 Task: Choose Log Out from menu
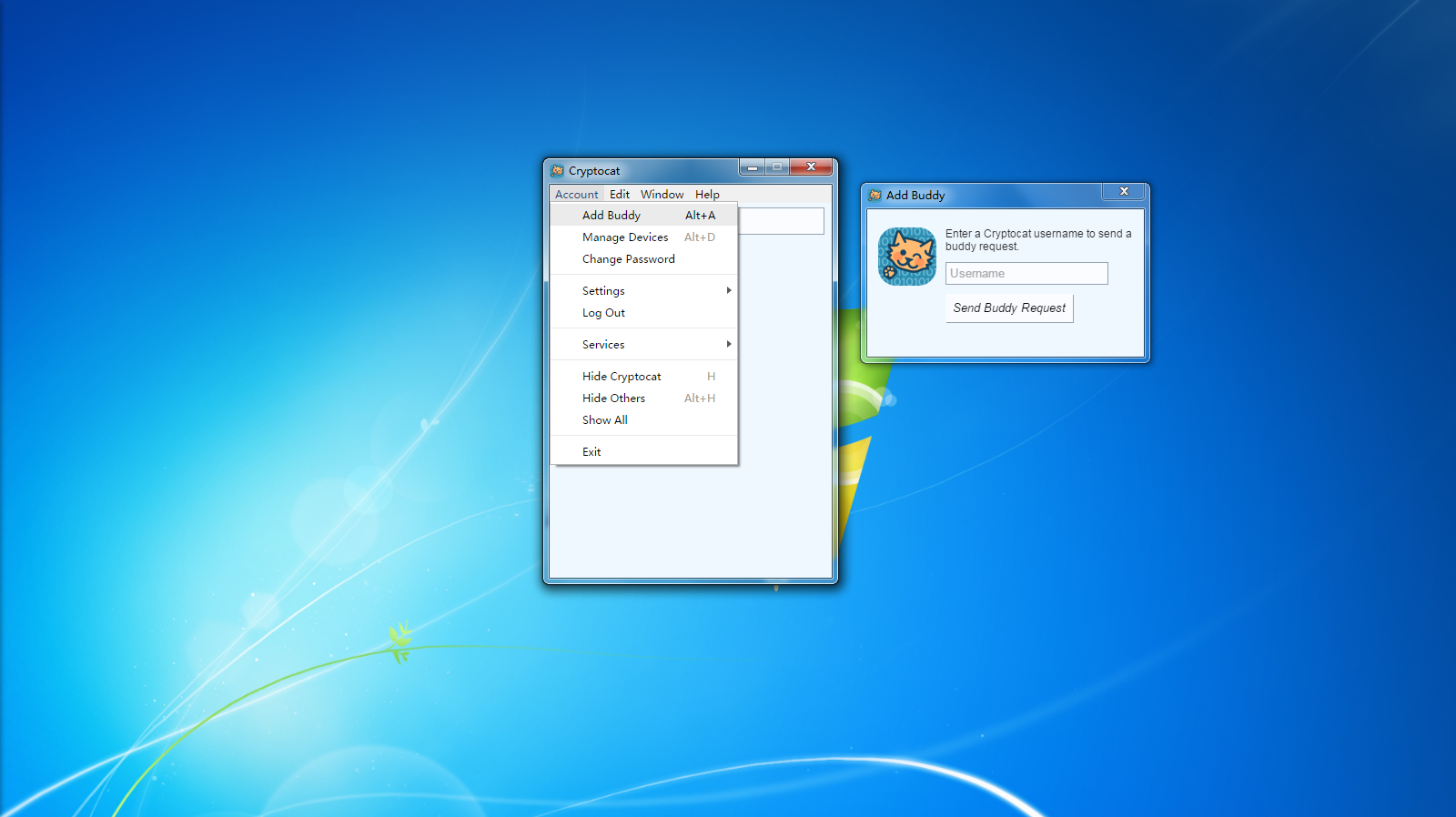(x=644, y=313)
